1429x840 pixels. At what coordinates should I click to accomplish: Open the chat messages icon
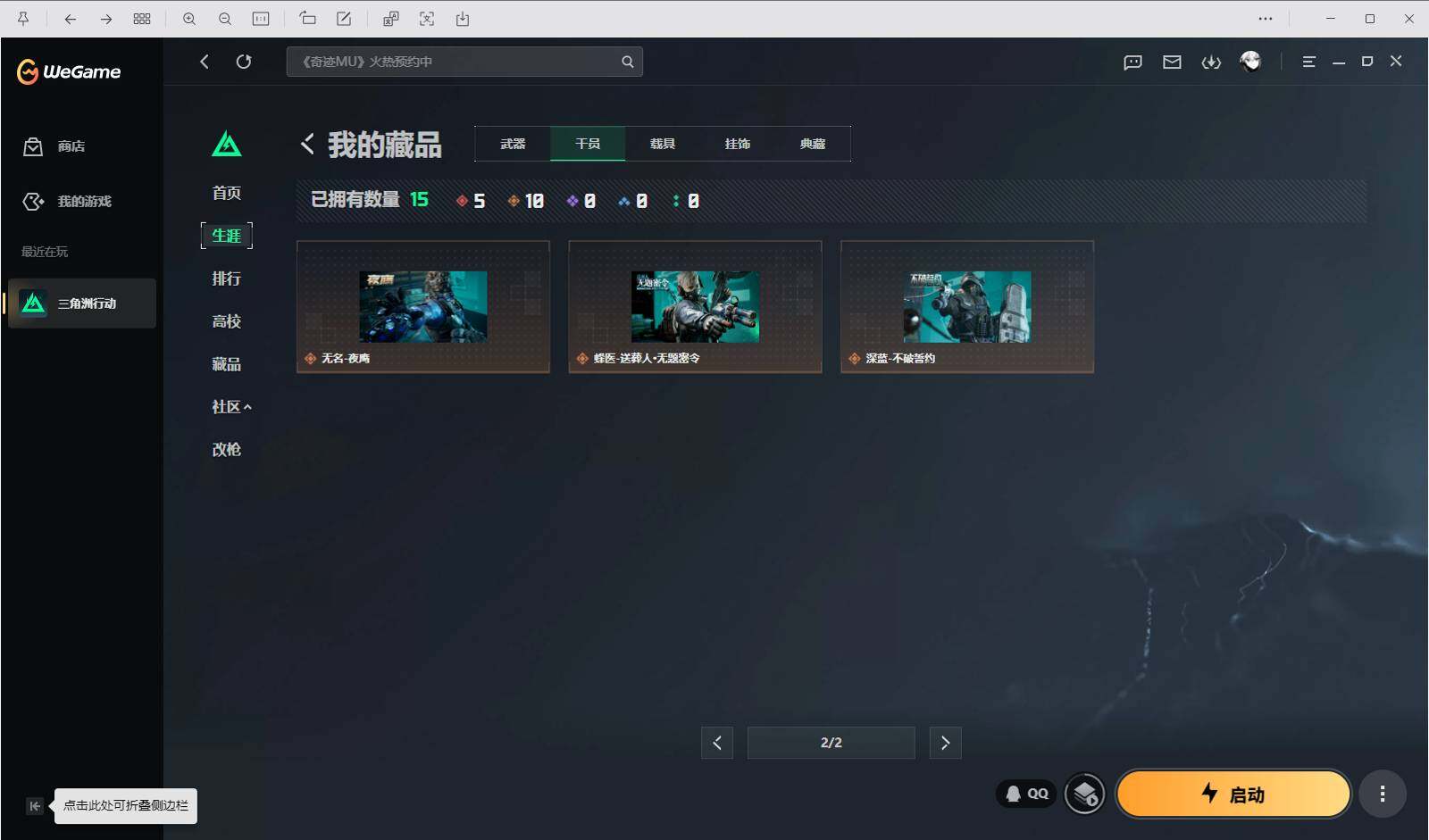[x=1132, y=61]
